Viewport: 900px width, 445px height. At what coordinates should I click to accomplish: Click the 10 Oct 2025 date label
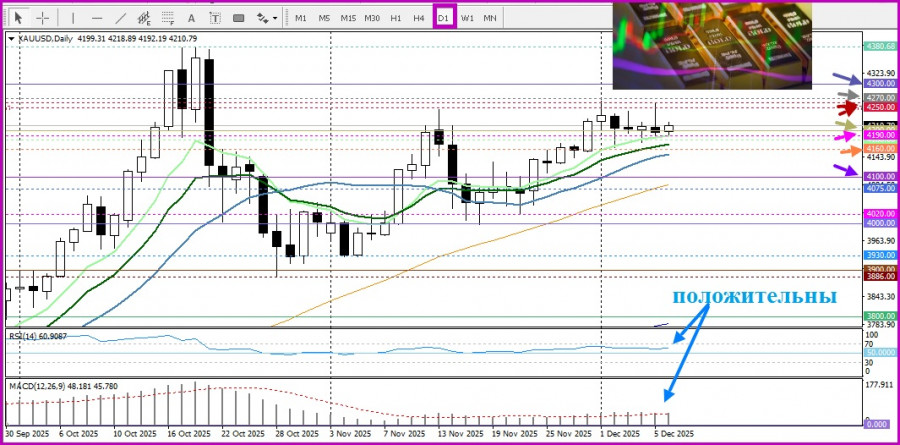click(x=135, y=434)
